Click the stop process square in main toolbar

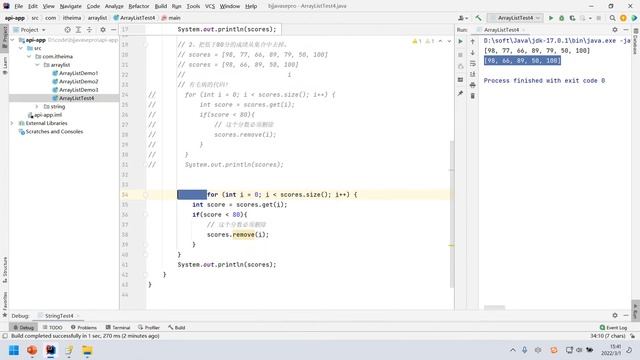pos(599,18)
